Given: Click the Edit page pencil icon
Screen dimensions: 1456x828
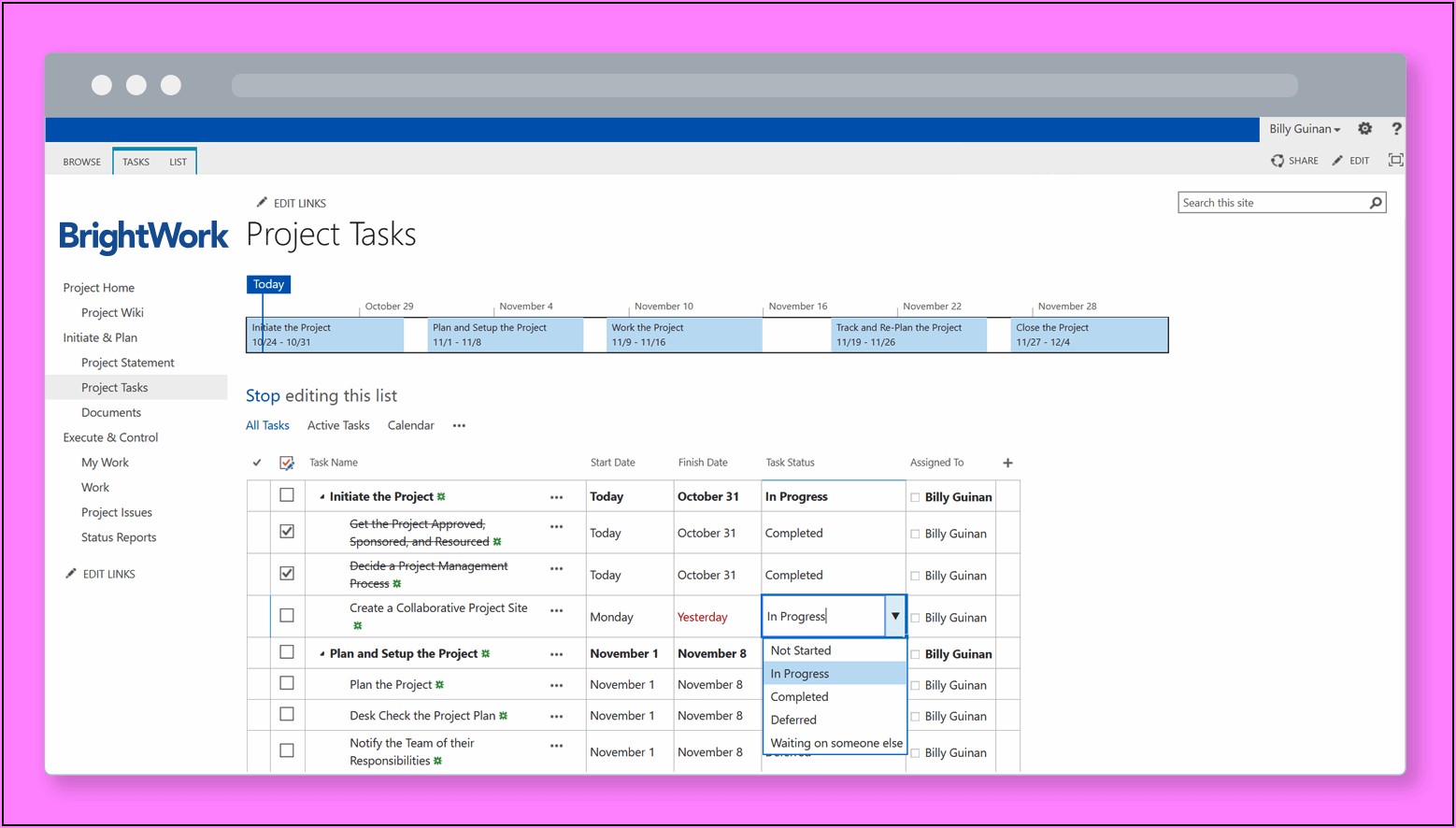Looking at the screenshot, I should point(1338,161).
